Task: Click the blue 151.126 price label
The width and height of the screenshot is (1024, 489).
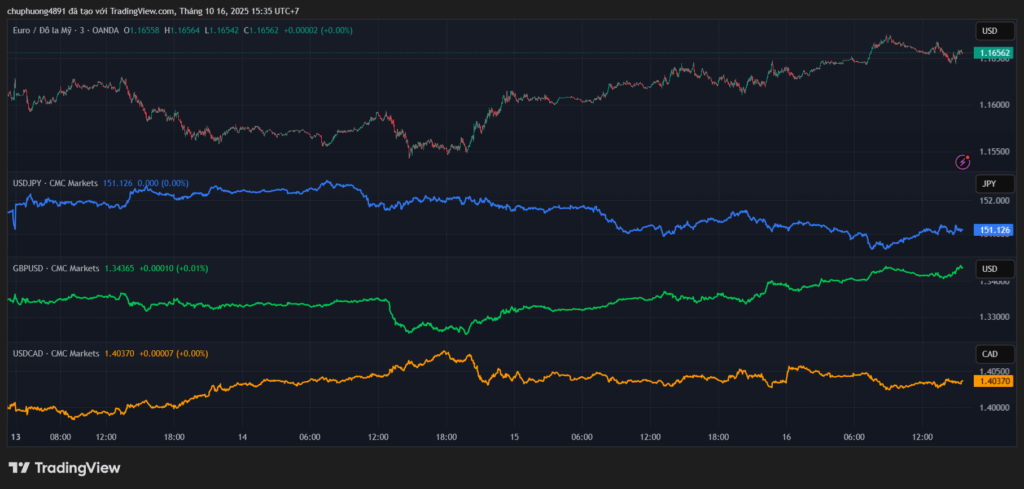Action: 994,230
